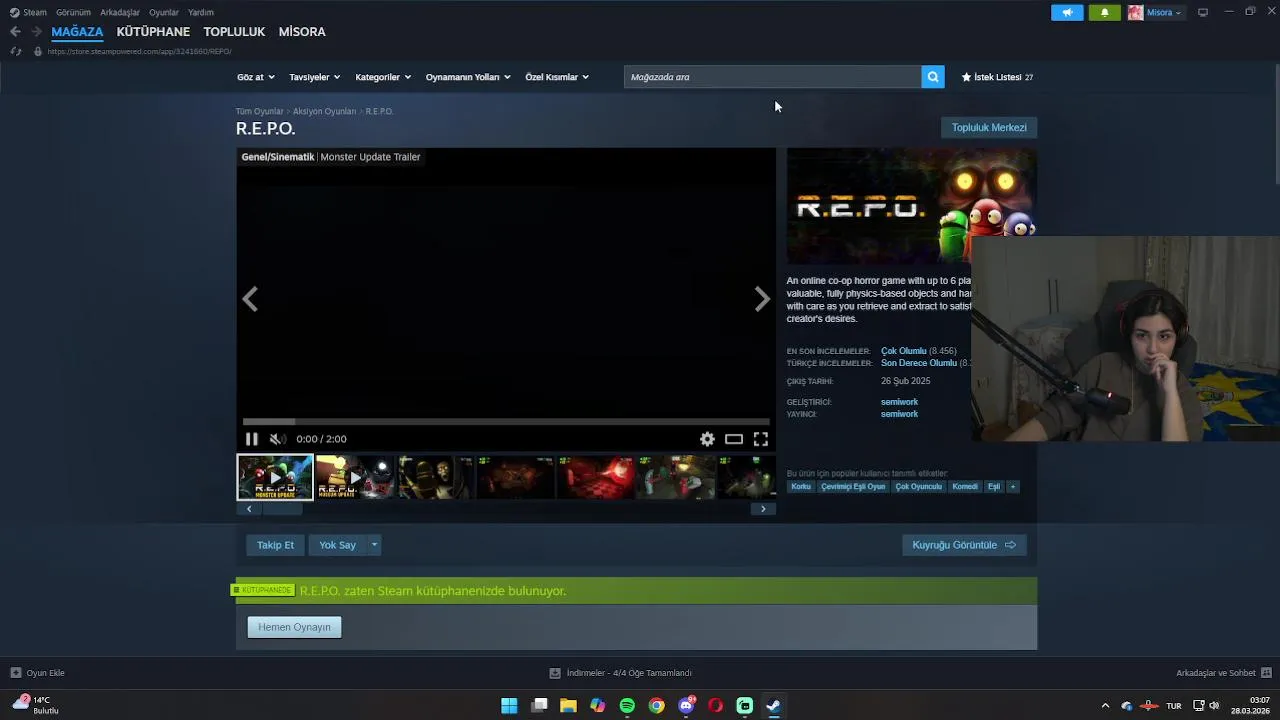Select the Çevrimiçi Eşli Oyun tag
The width and height of the screenshot is (1280, 720).
click(853, 487)
